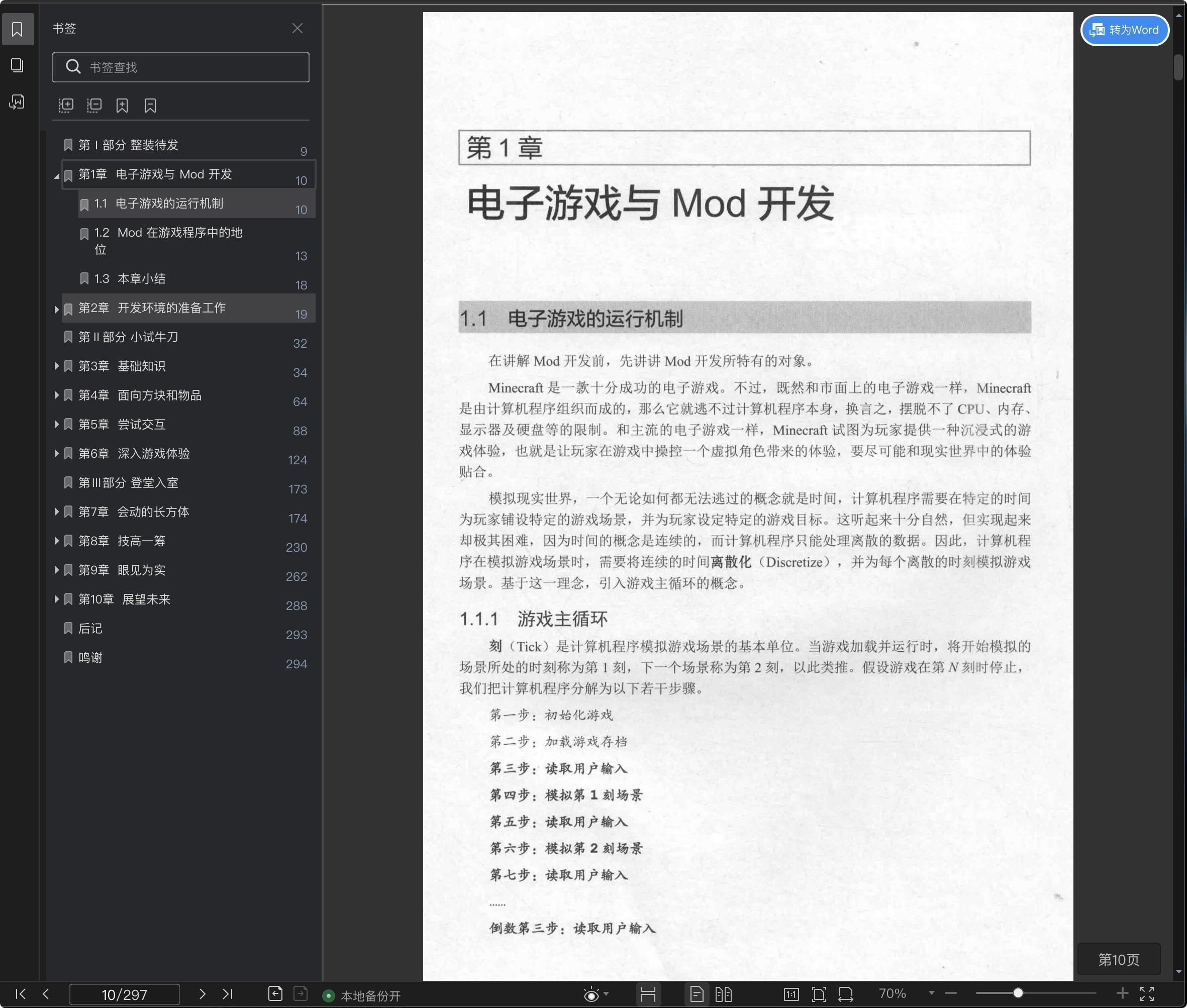The height and width of the screenshot is (1008, 1187).
Task: Click the page number field 10/297
Action: click(124, 995)
